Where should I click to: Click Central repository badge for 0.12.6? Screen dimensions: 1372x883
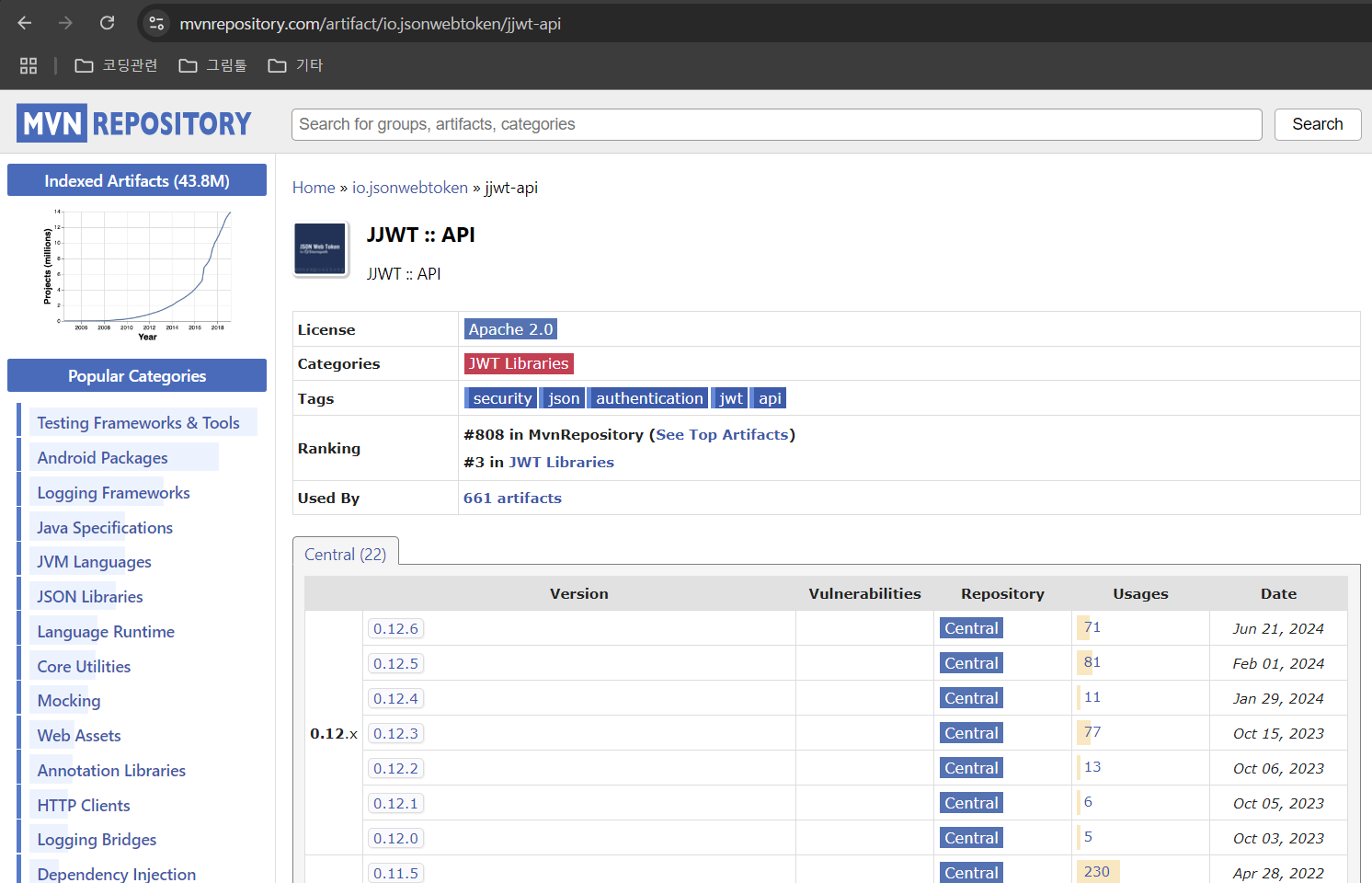(971, 628)
